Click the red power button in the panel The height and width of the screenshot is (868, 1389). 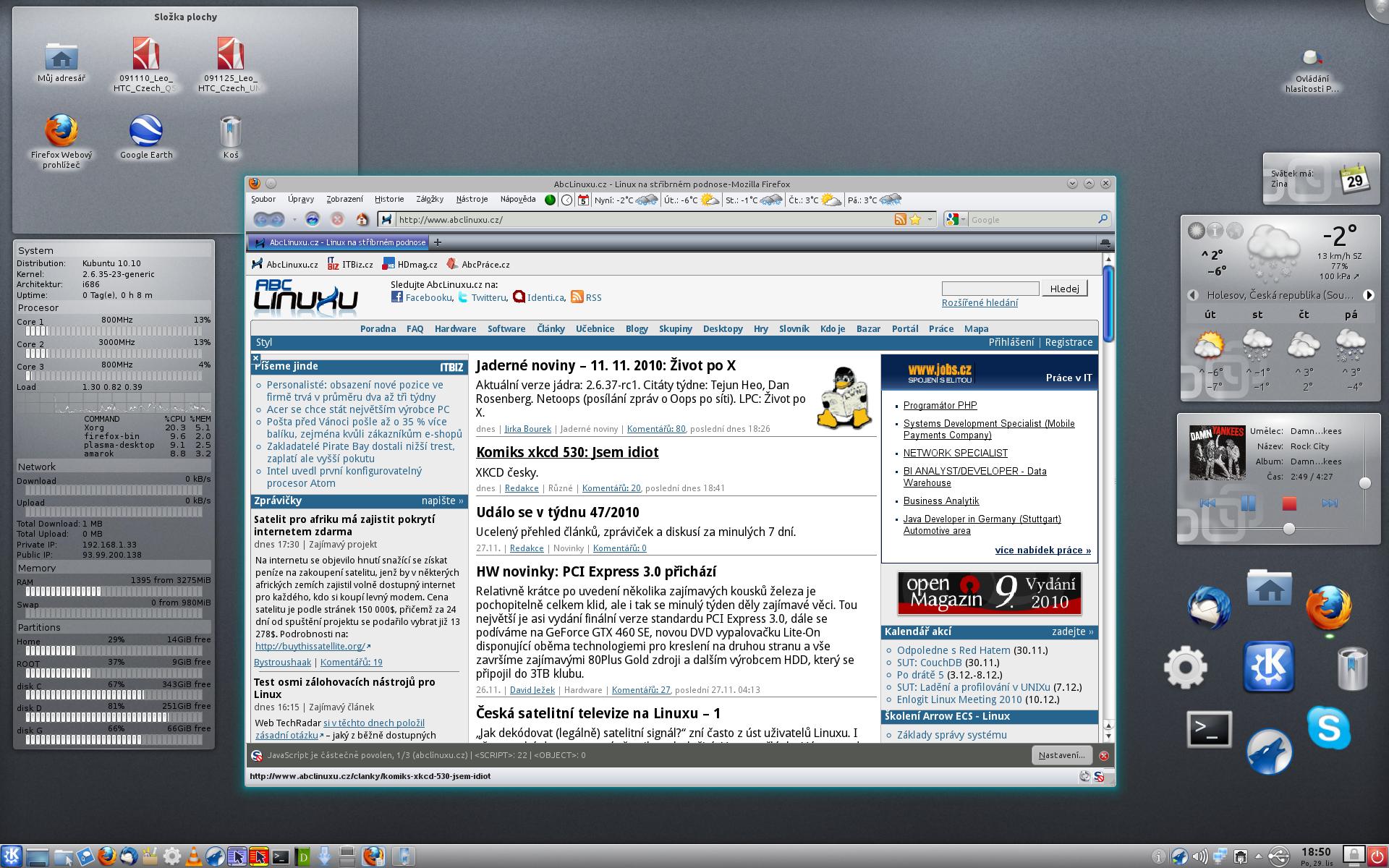(x=1377, y=856)
